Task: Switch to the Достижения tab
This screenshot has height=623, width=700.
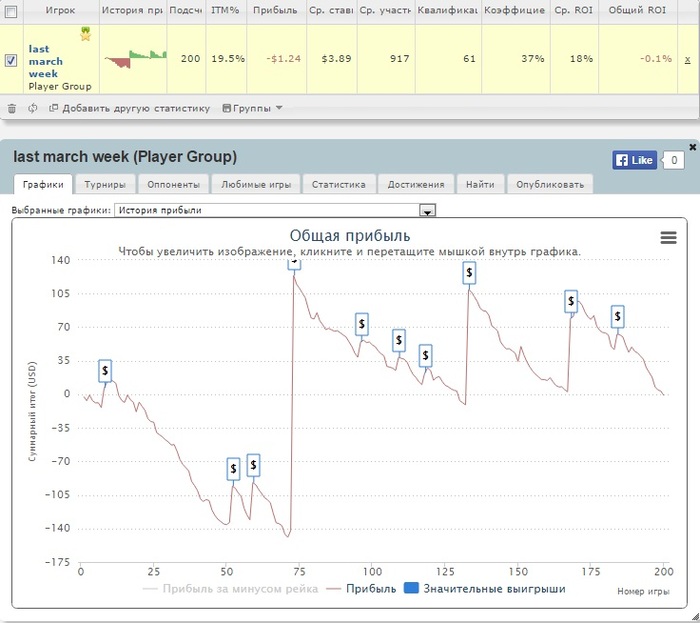Action: (416, 184)
